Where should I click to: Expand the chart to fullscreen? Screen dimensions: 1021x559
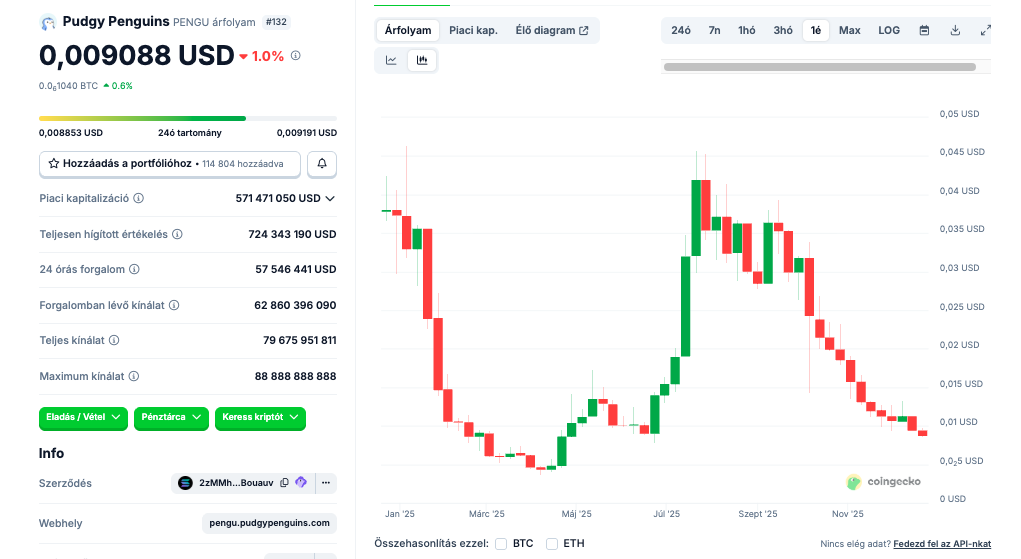(x=985, y=30)
